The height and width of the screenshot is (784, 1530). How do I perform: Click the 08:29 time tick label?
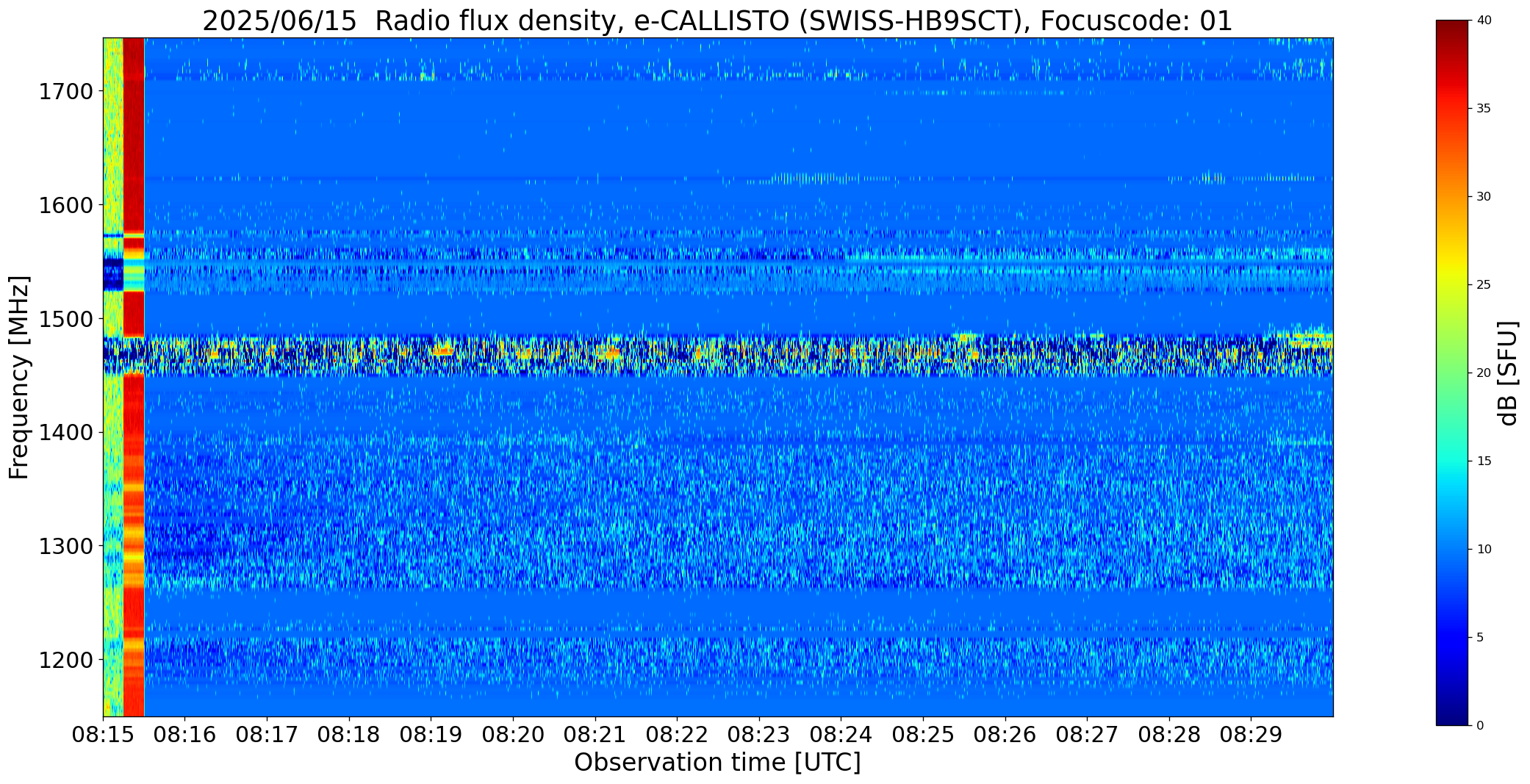click(x=1251, y=735)
